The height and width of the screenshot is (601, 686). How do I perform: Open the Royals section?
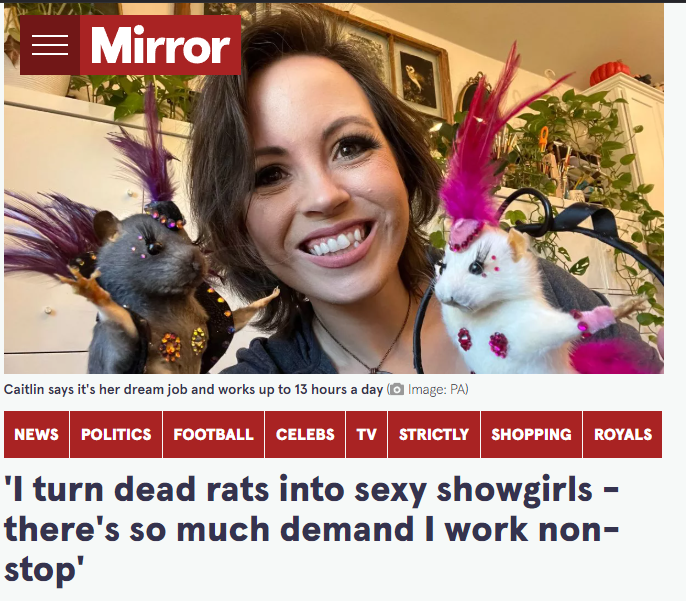(x=623, y=434)
